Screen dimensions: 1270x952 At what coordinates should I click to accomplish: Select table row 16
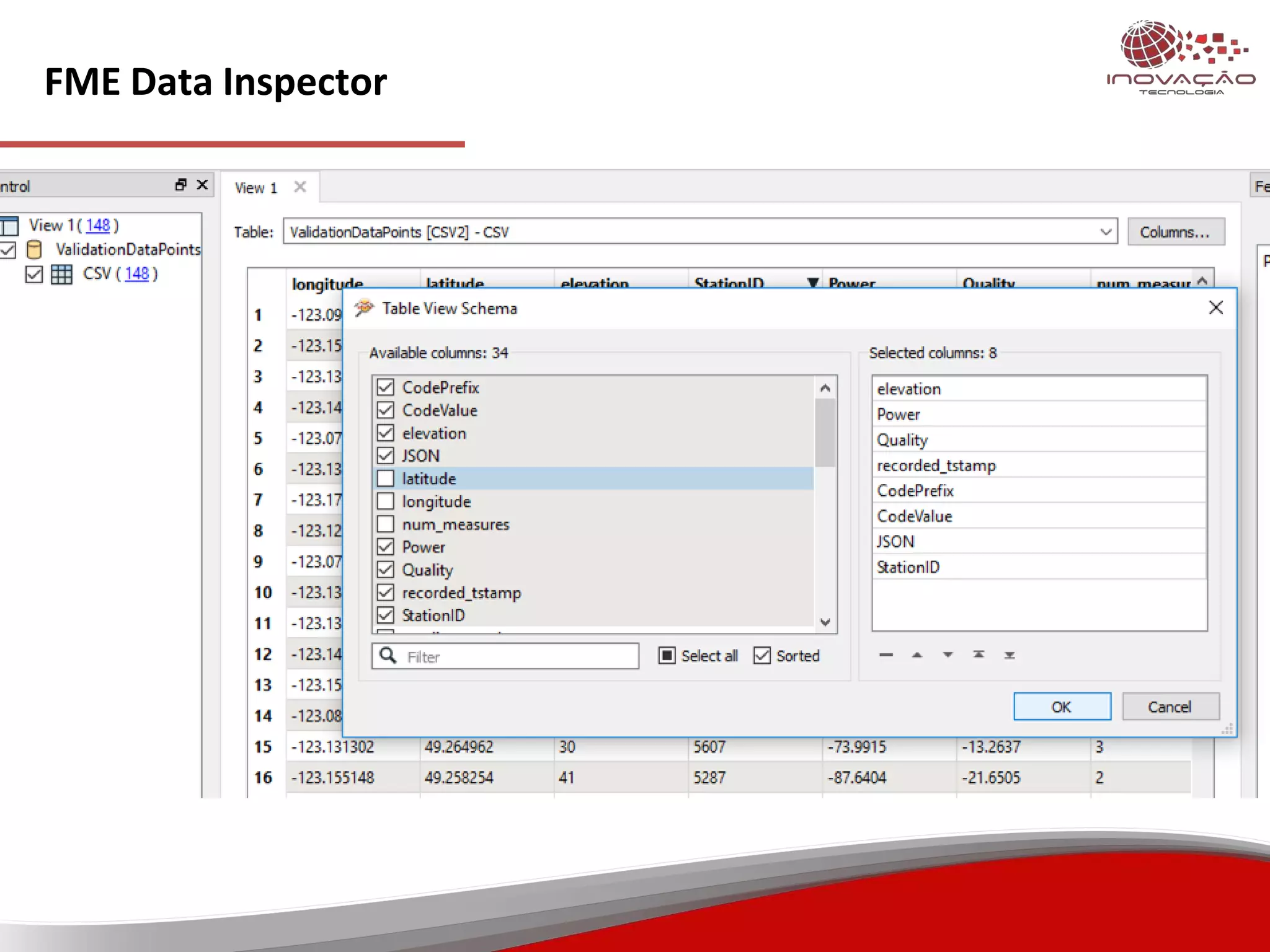tap(264, 777)
